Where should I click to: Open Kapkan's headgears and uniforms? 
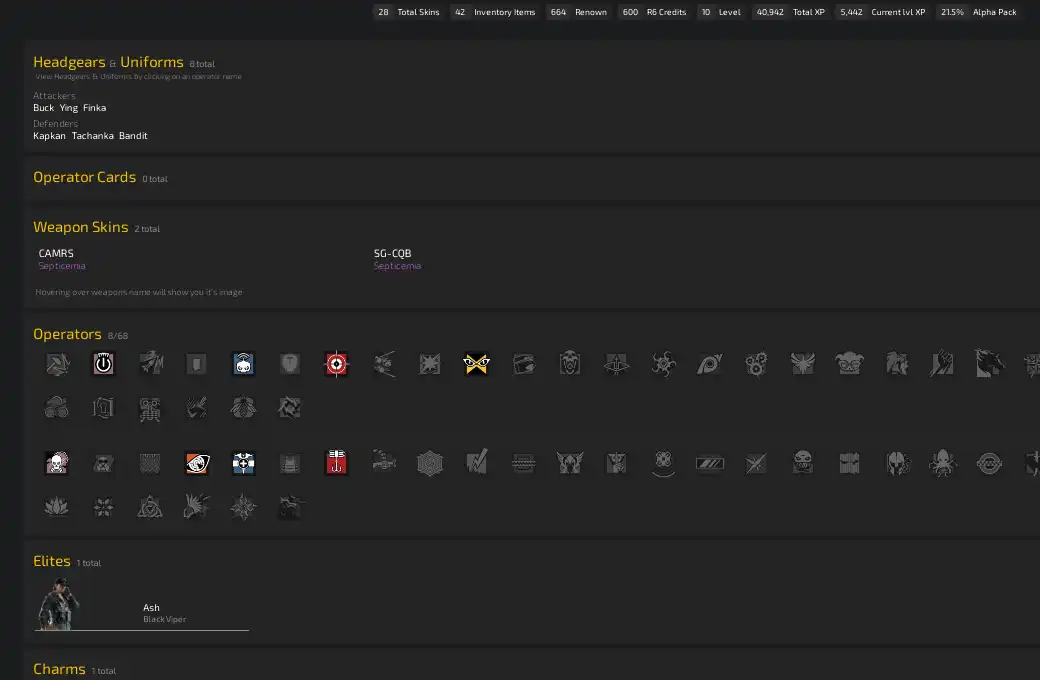[x=49, y=135]
